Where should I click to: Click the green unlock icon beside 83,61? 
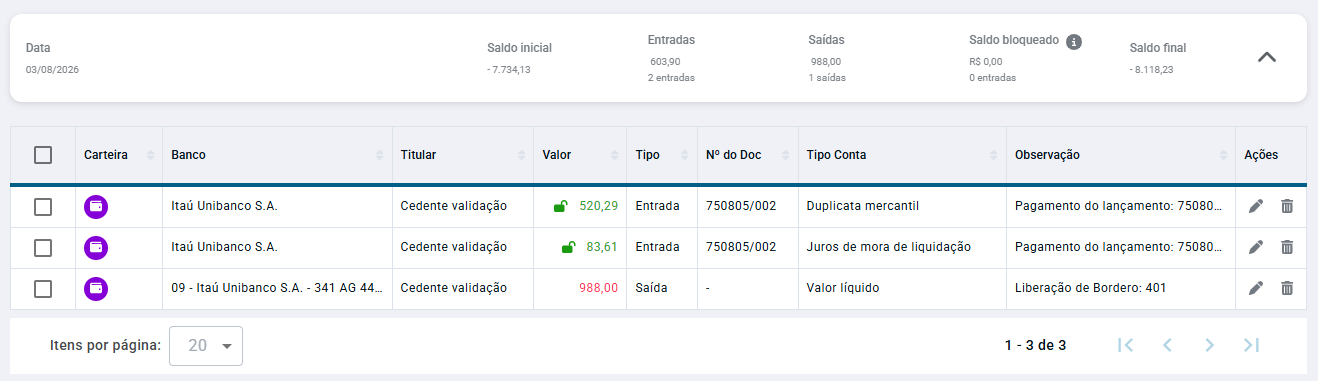coord(567,247)
